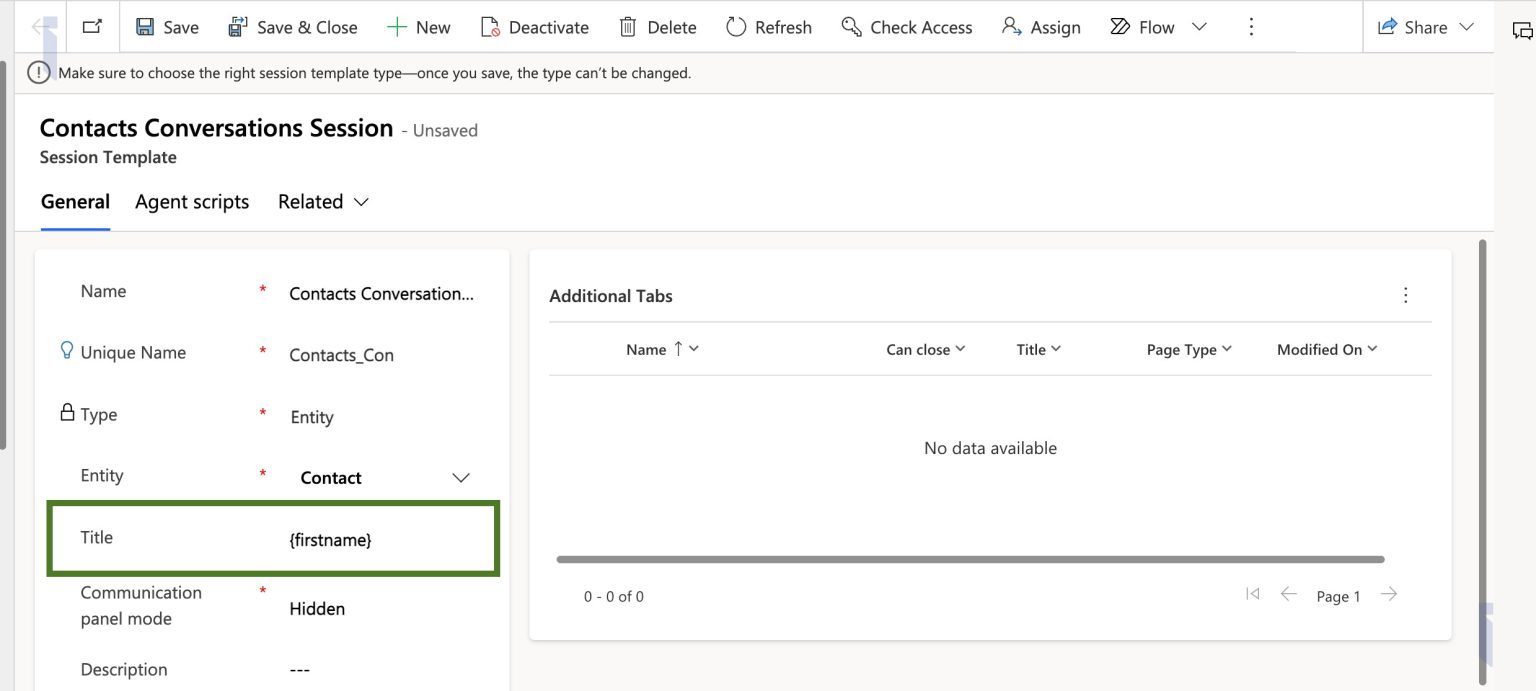The width and height of the screenshot is (1536, 691).
Task: Click the Save icon in command bar
Action: click(x=145, y=27)
